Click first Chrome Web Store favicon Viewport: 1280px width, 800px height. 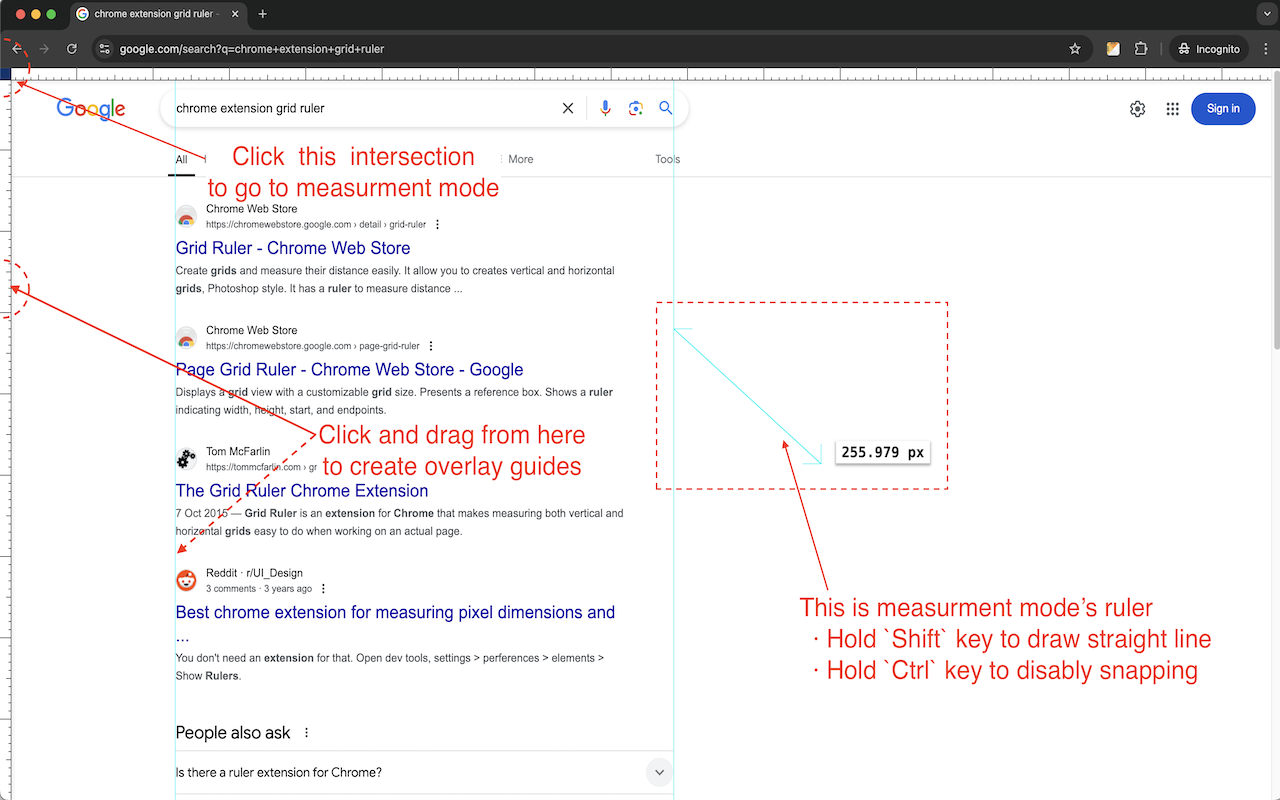coord(186,216)
